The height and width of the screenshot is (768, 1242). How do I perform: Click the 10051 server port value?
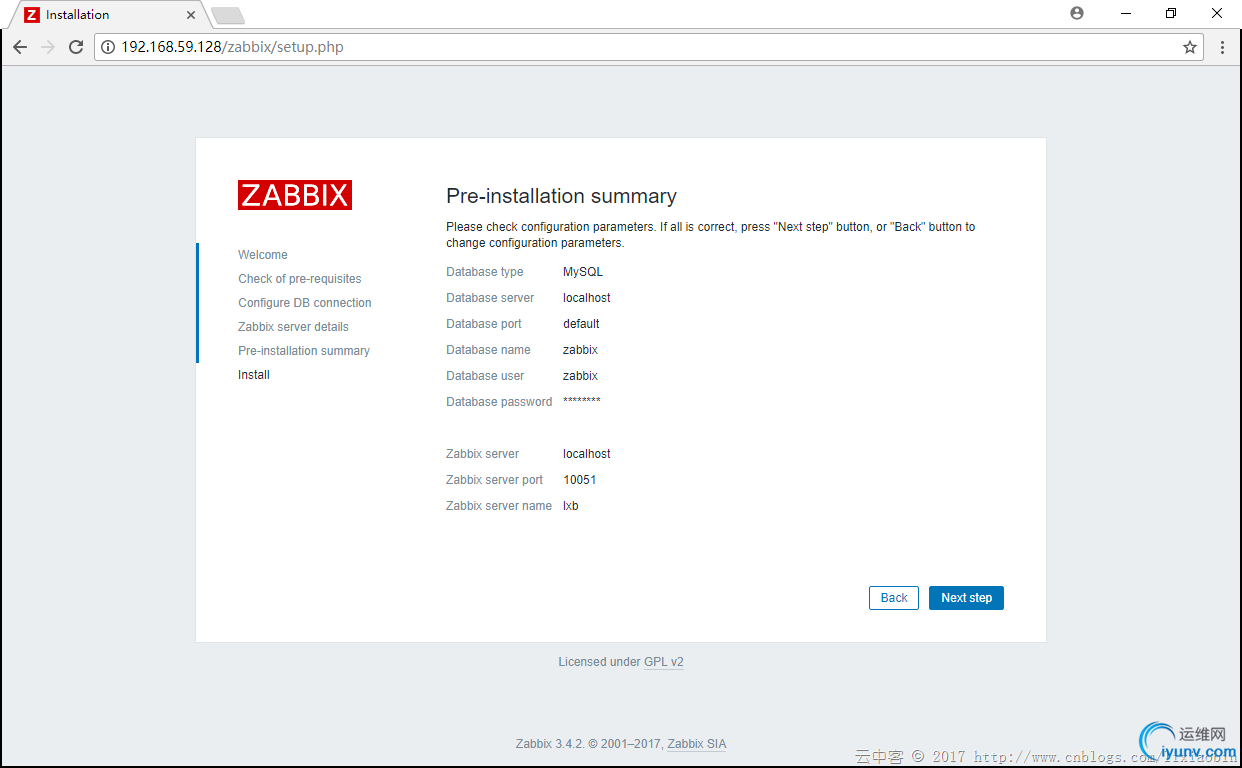580,480
